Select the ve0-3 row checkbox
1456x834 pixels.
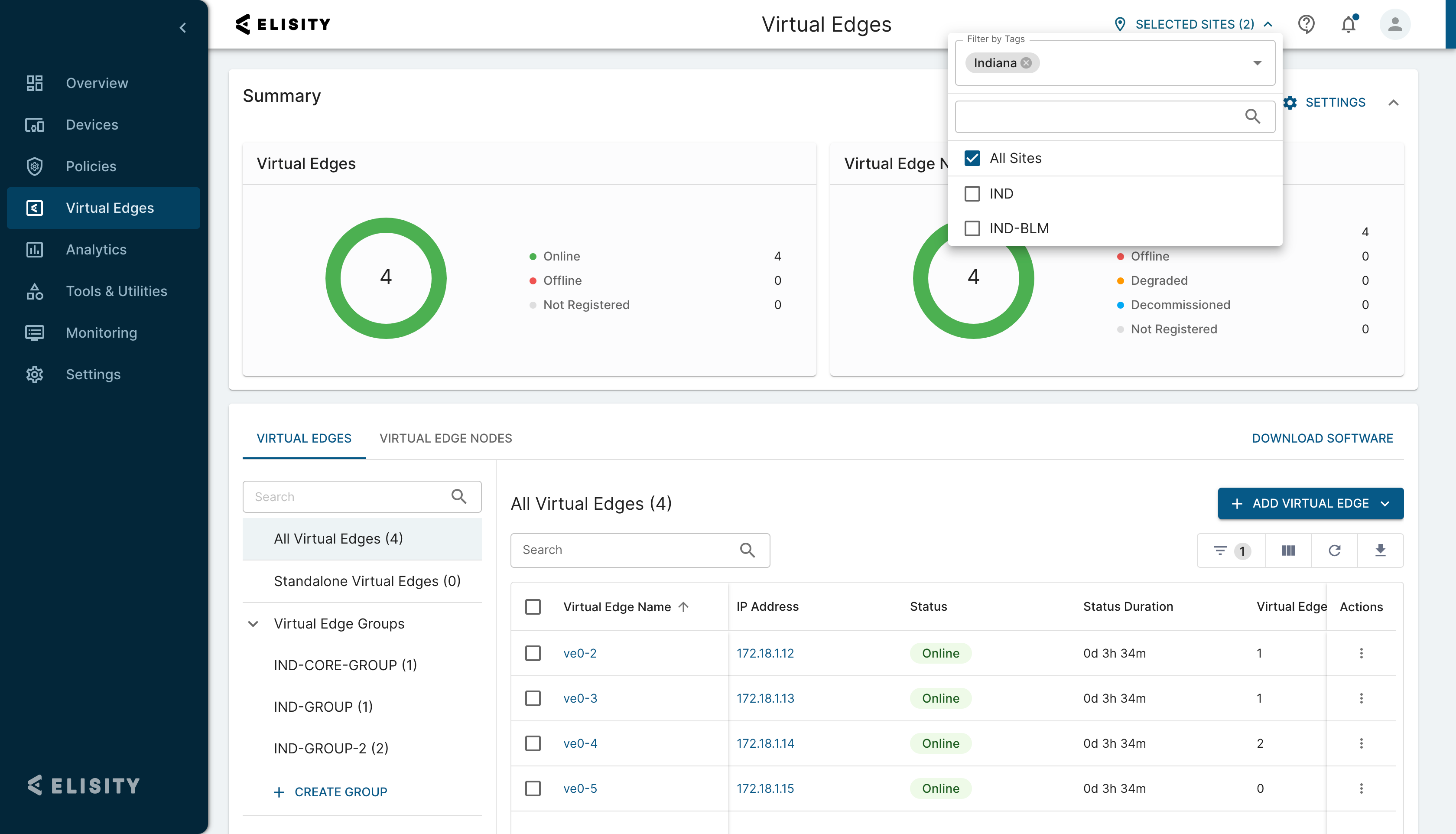coord(533,698)
